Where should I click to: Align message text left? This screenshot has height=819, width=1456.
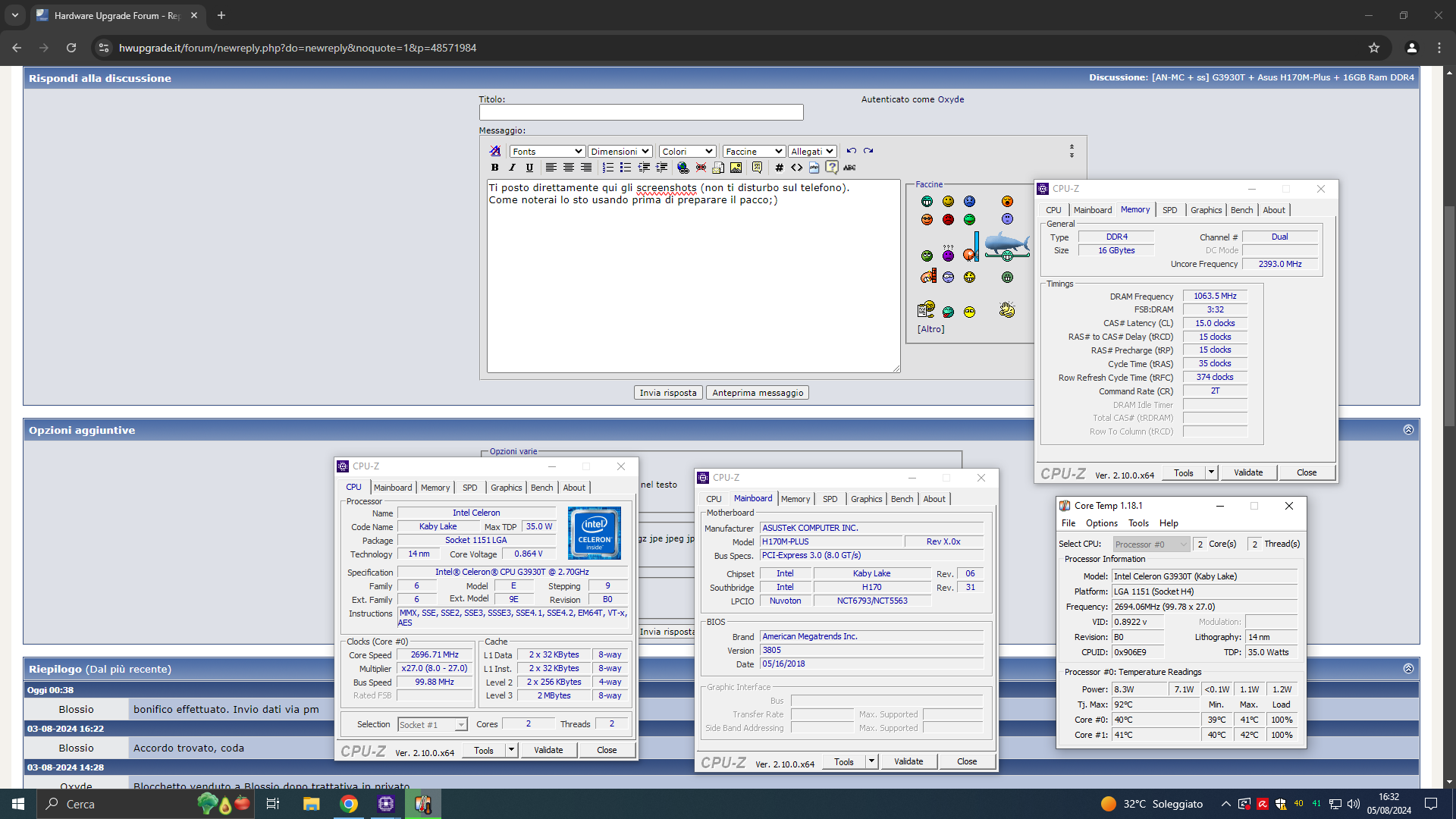[x=551, y=168]
